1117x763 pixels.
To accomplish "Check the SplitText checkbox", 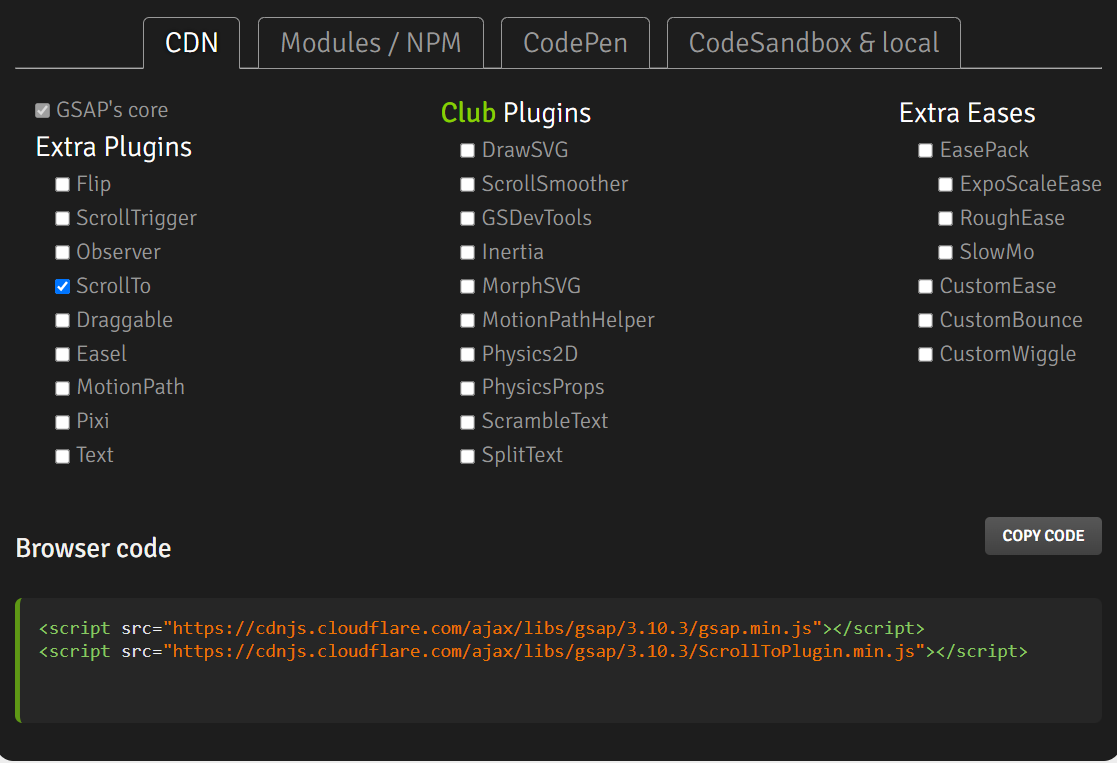I will point(467,456).
